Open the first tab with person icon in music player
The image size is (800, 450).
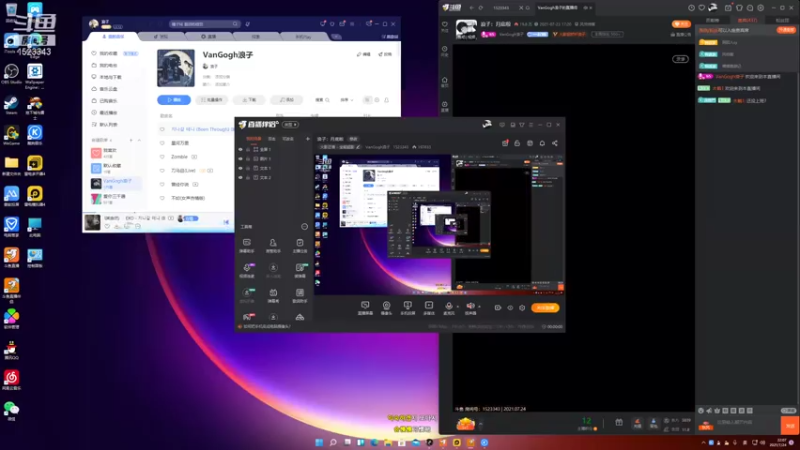click(x=113, y=37)
